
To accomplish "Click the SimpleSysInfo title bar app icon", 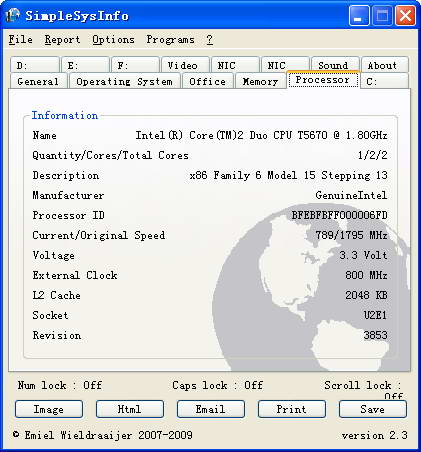I will [12, 15].
